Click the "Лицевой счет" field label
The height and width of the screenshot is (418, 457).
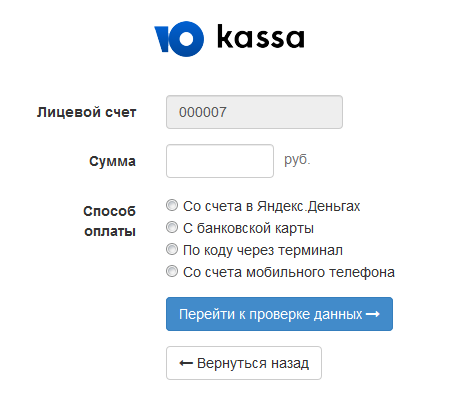[86, 112]
